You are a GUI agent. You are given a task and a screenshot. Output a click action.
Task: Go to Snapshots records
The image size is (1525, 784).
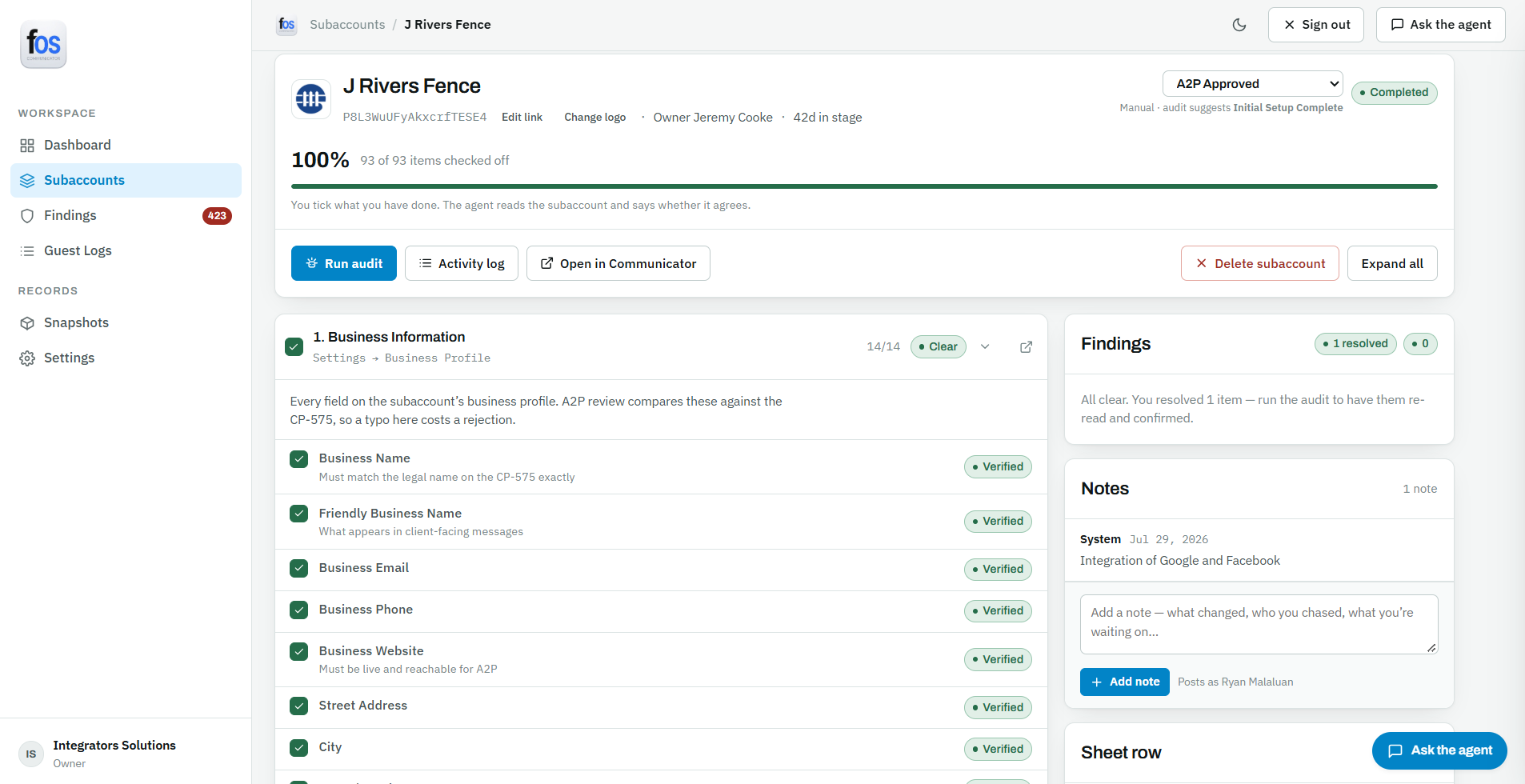coord(126,322)
